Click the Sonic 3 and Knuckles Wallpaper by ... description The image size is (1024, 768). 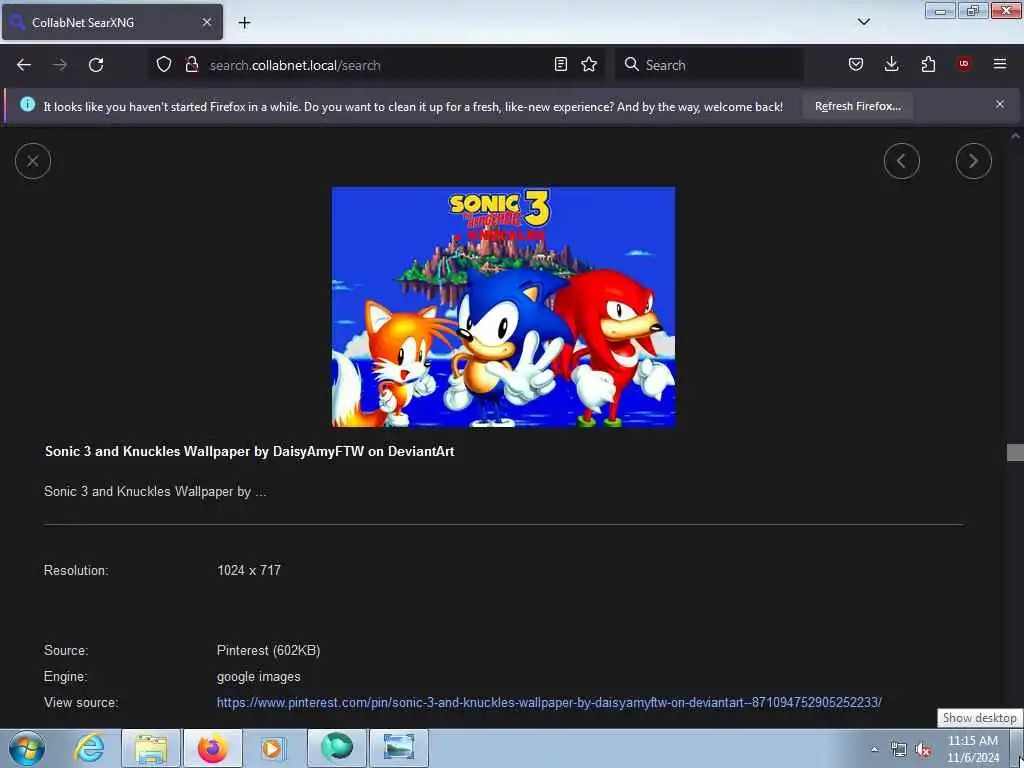pyautogui.click(x=155, y=491)
